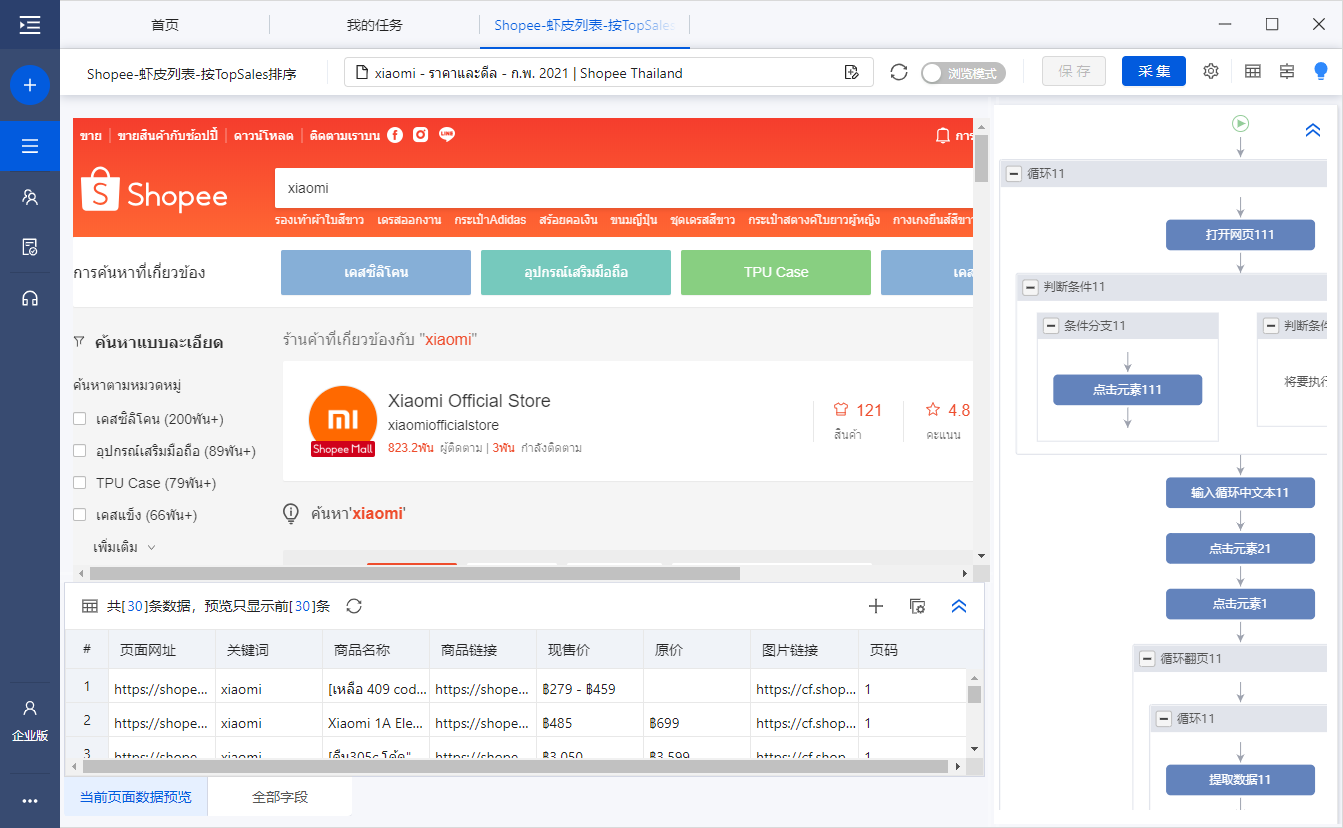
Task: Open Shopee Facebook icon link
Action: (x=395, y=135)
